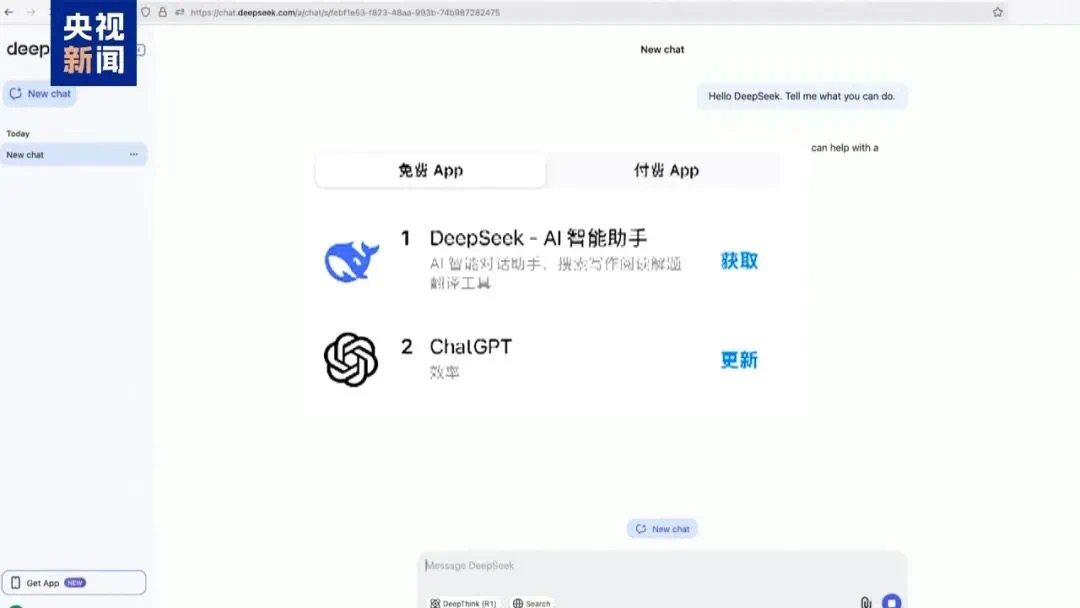The width and height of the screenshot is (1080, 608).
Task: Click the browser back arrow
Action: (8, 11)
